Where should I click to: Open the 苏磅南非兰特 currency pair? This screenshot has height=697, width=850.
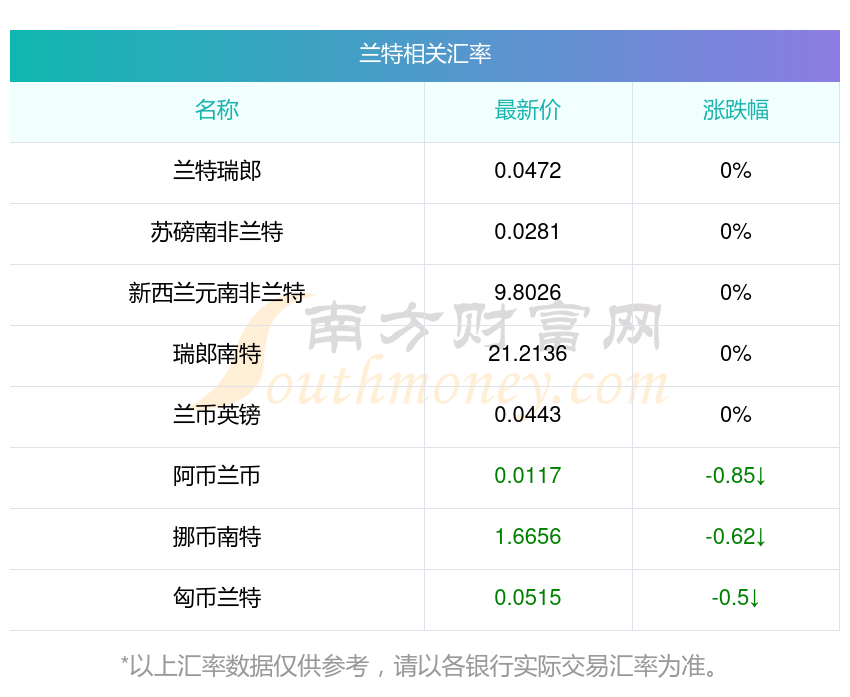click(x=217, y=232)
